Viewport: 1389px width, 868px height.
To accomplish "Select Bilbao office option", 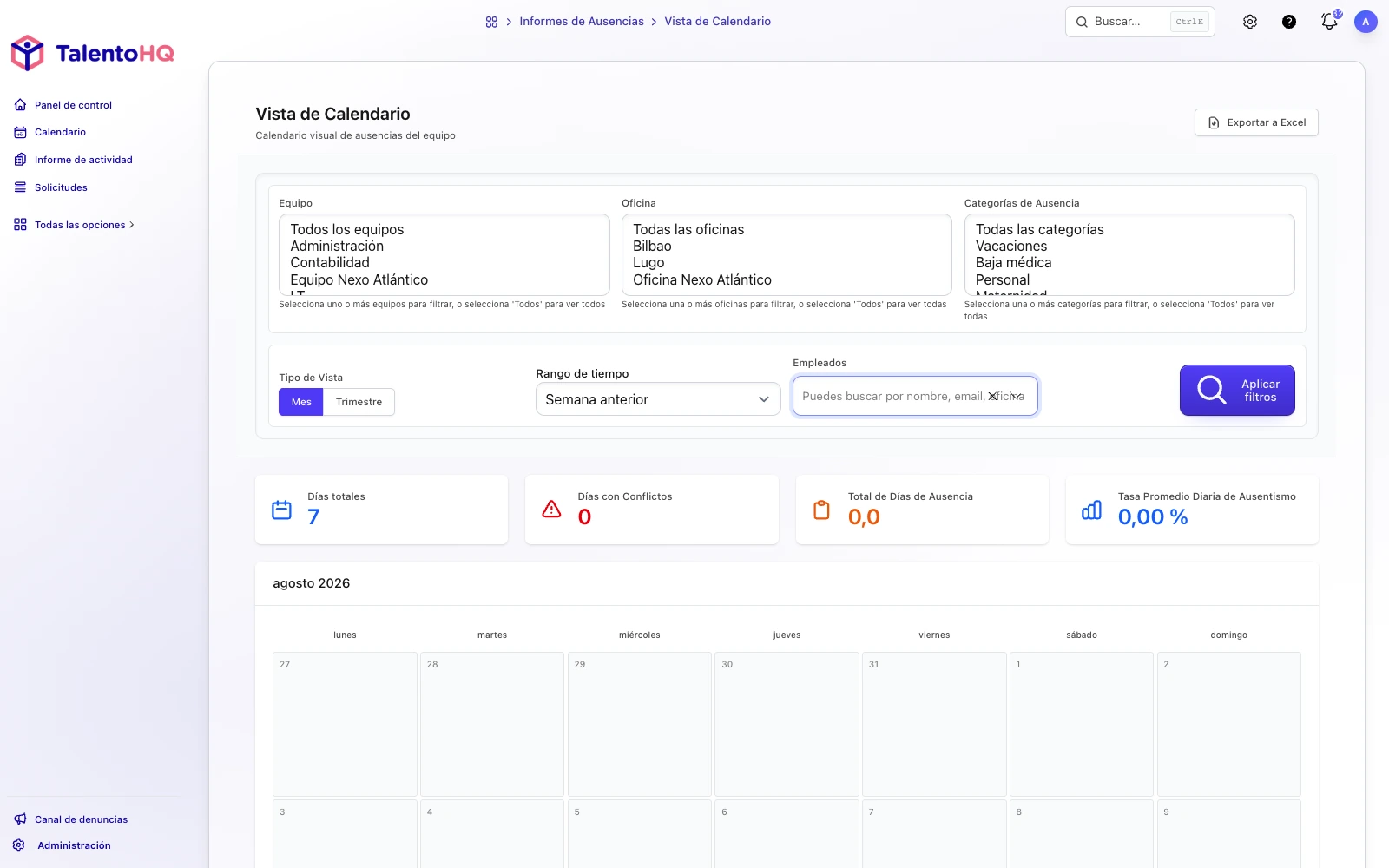I will 787,247.
